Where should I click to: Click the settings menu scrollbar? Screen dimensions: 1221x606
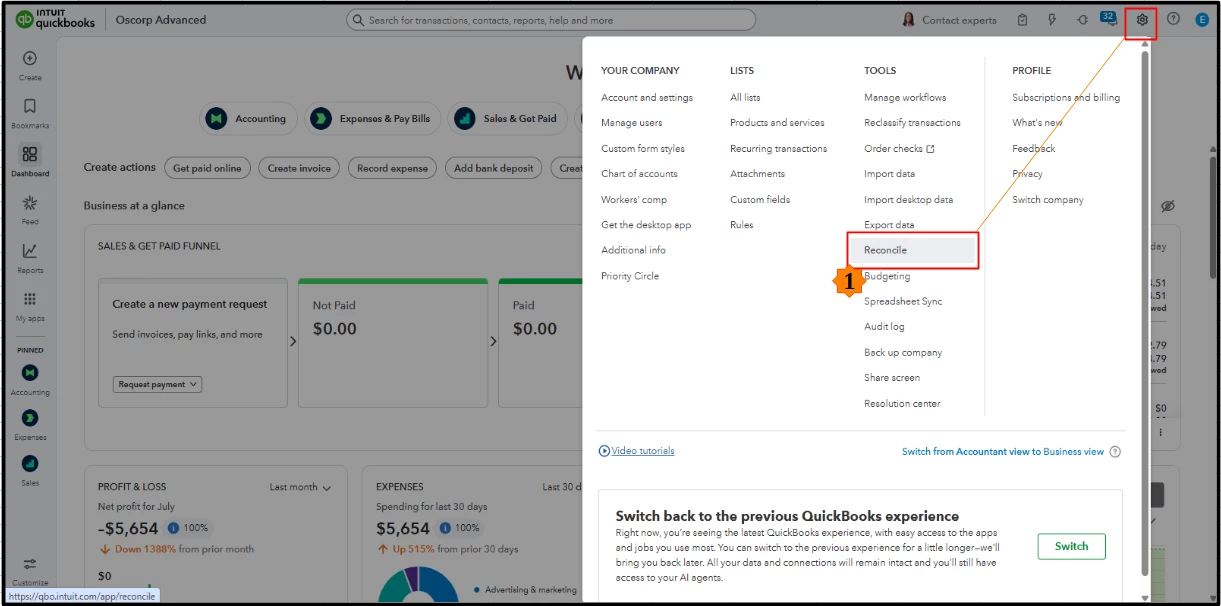click(x=1145, y=312)
